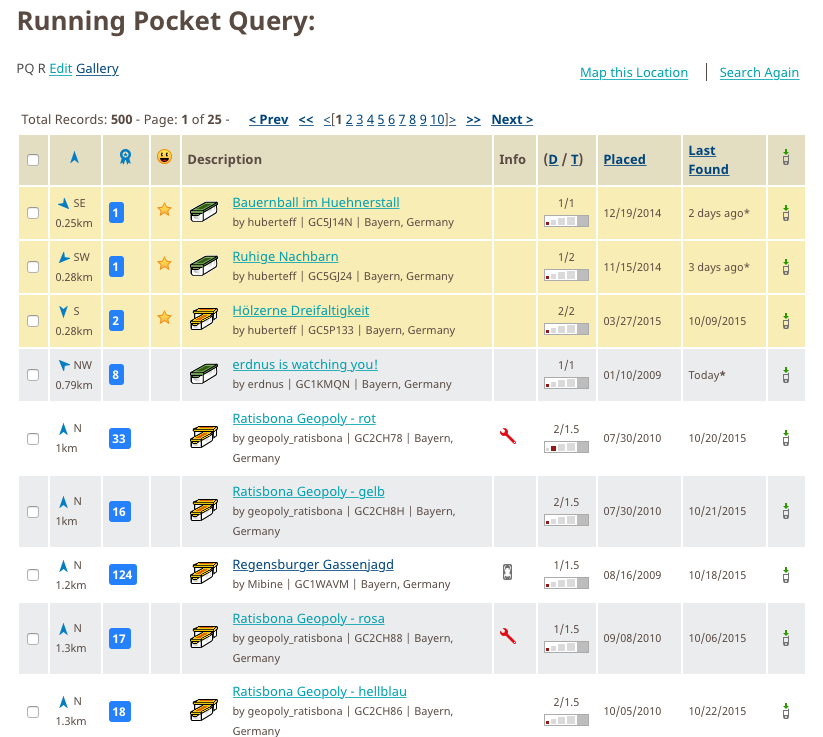This screenshot has width=823, height=737.
Task: Click the Next > pagination link
Action: click(511, 119)
